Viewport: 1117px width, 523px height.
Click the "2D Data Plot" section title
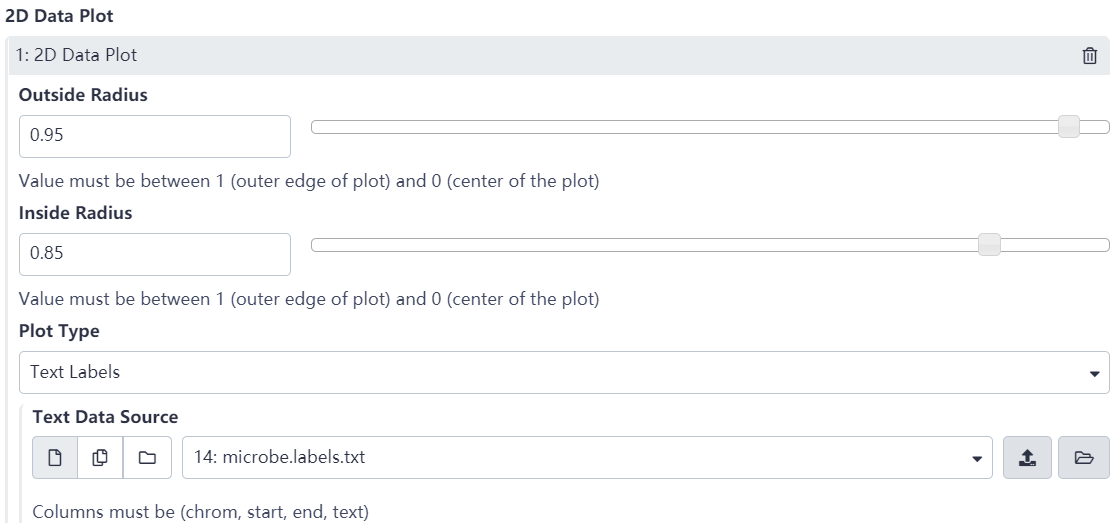(59, 17)
